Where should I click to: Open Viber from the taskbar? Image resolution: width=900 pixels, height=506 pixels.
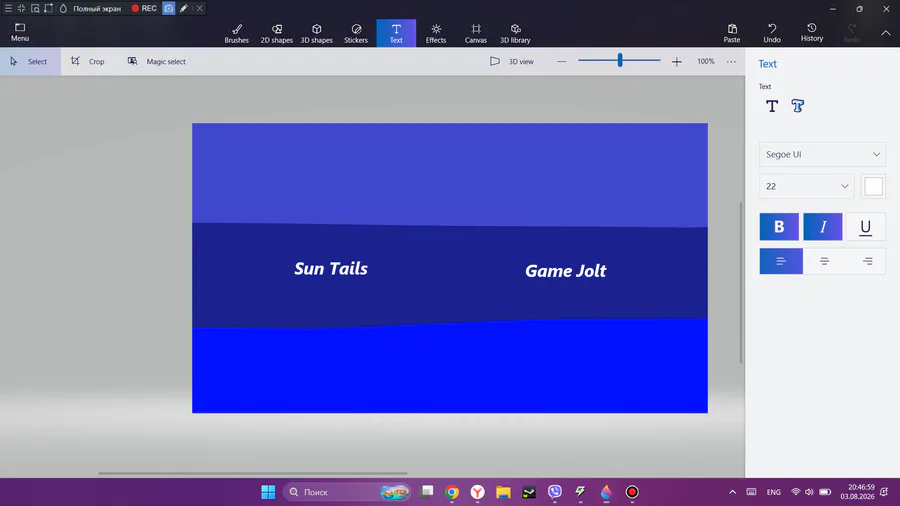(554, 492)
